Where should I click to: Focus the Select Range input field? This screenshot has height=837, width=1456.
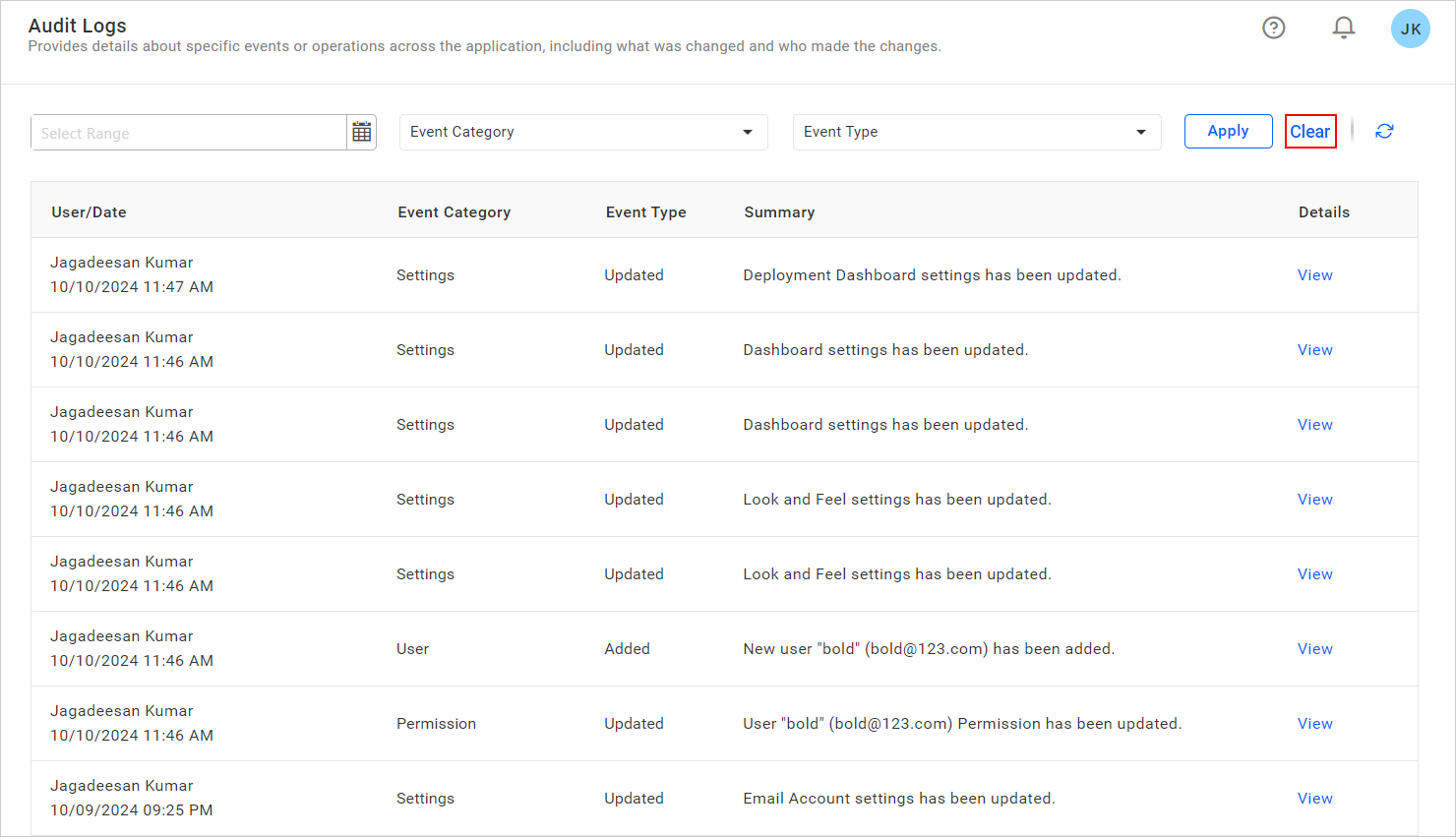(189, 133)
